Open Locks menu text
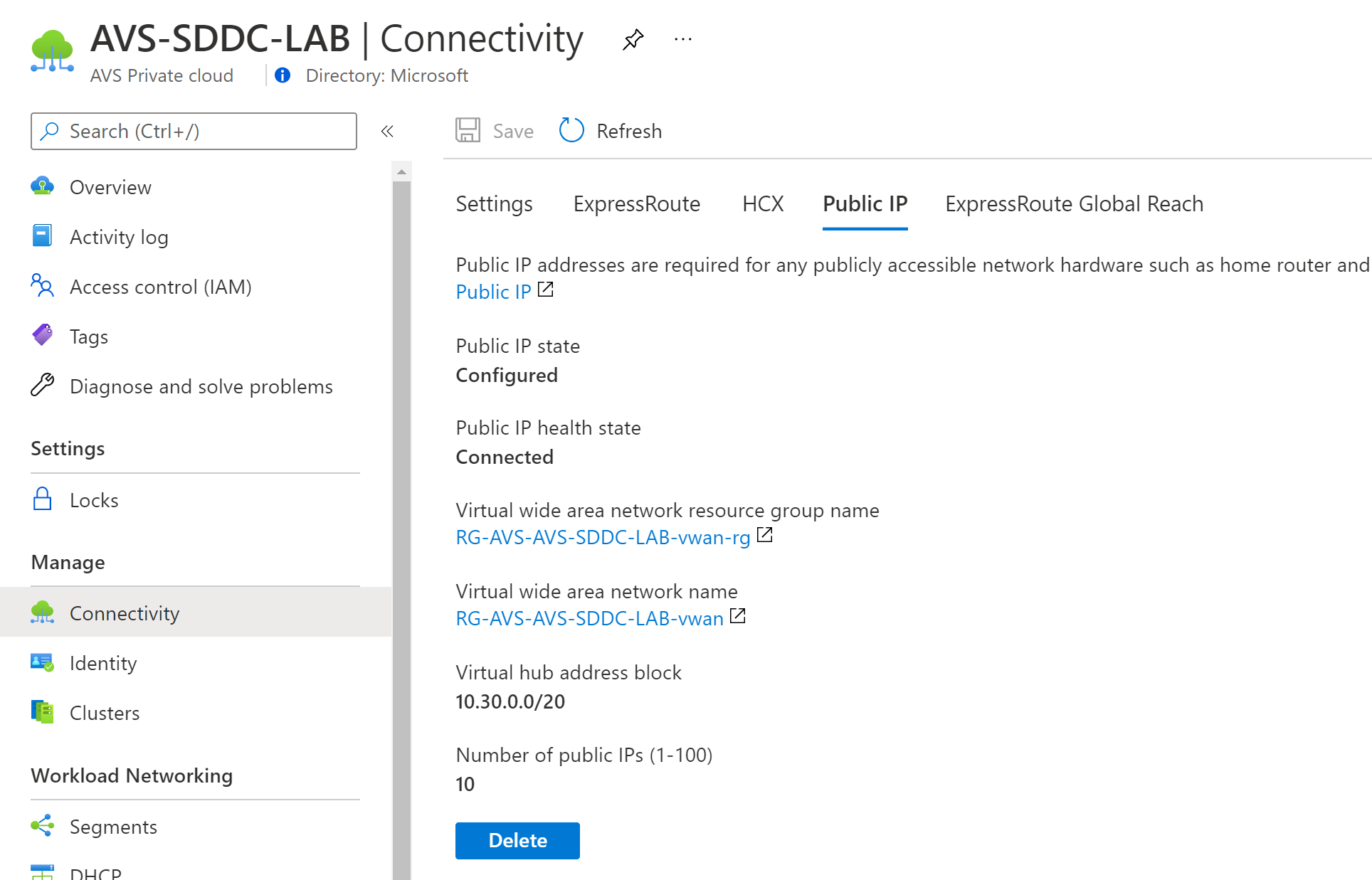The width and height of the screenshot is (1372, 880). (94, 500)
